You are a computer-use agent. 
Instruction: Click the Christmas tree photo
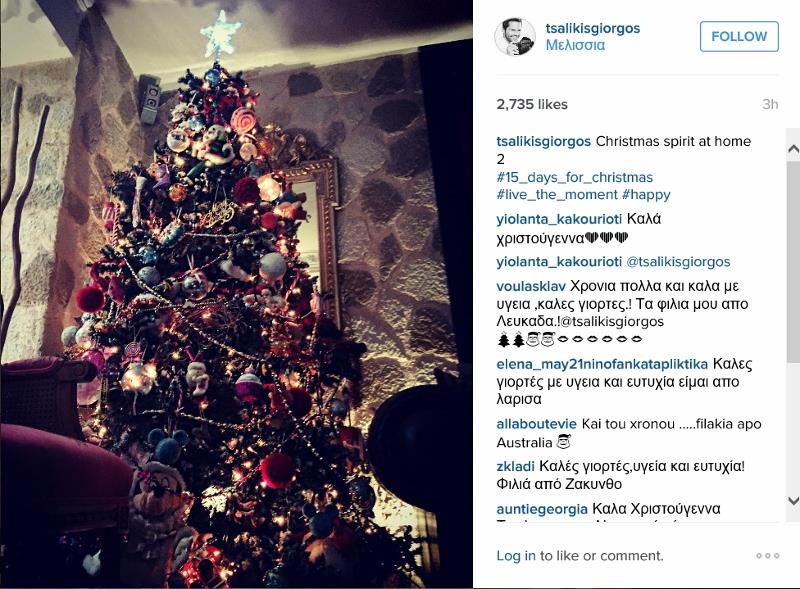click(x=236, y=294)
